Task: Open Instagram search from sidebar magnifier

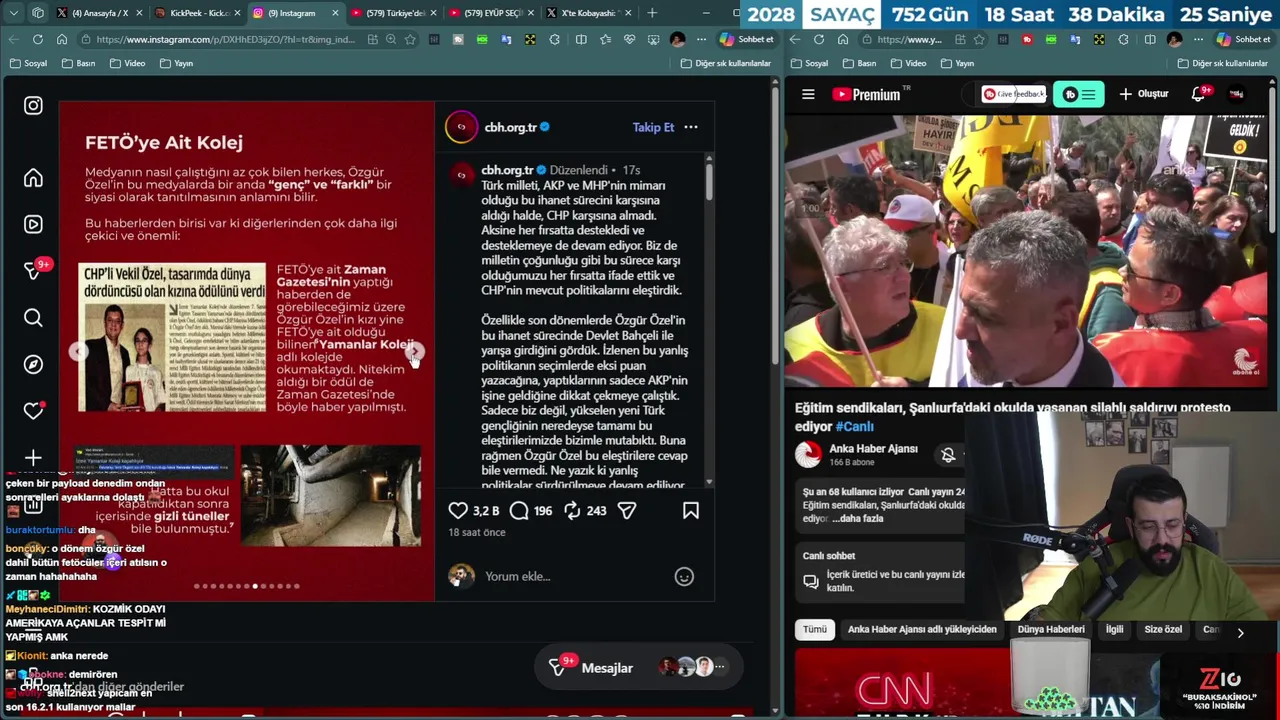Action: tap(33, 318)
